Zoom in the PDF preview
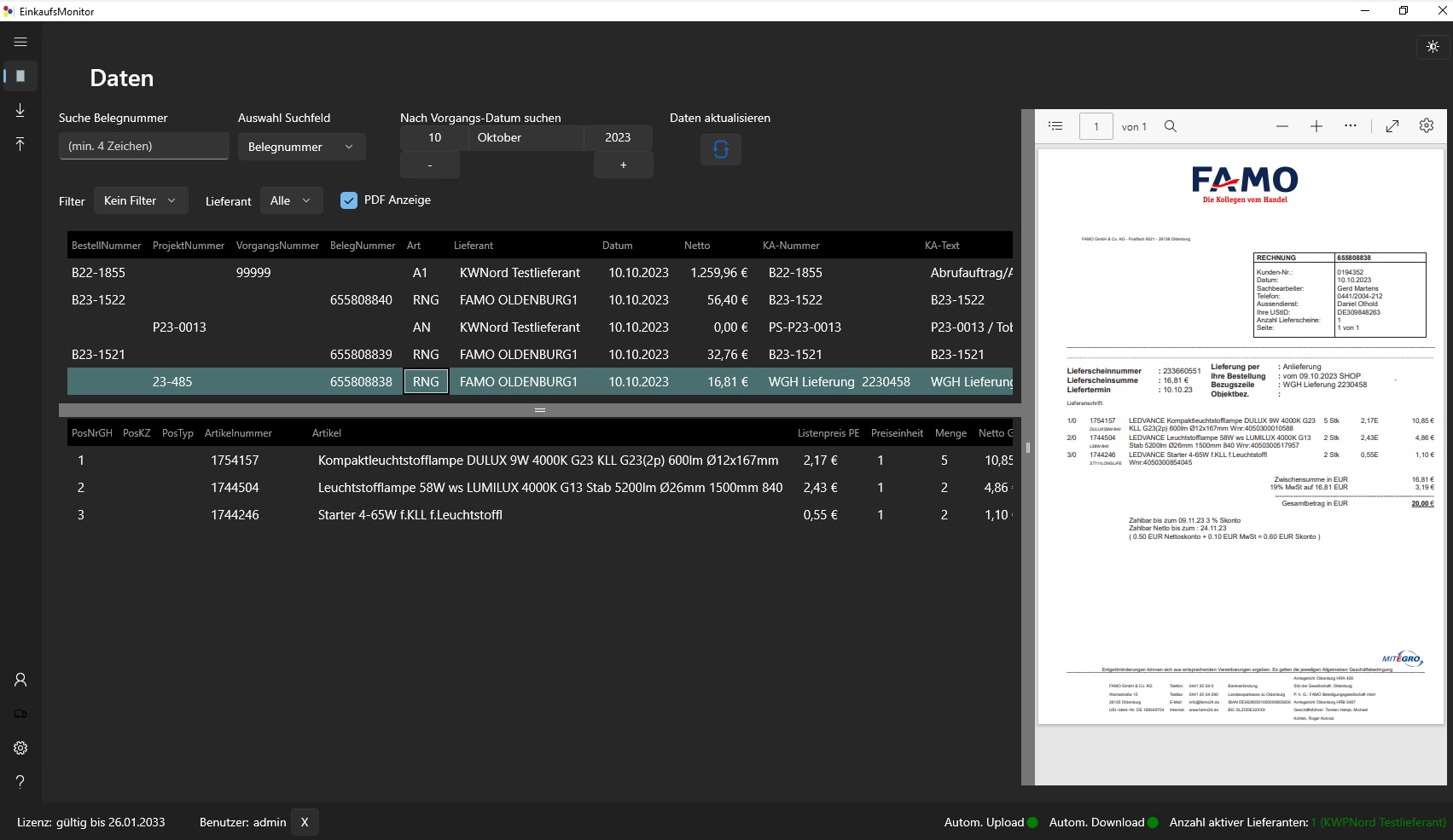 (1316, 126)
